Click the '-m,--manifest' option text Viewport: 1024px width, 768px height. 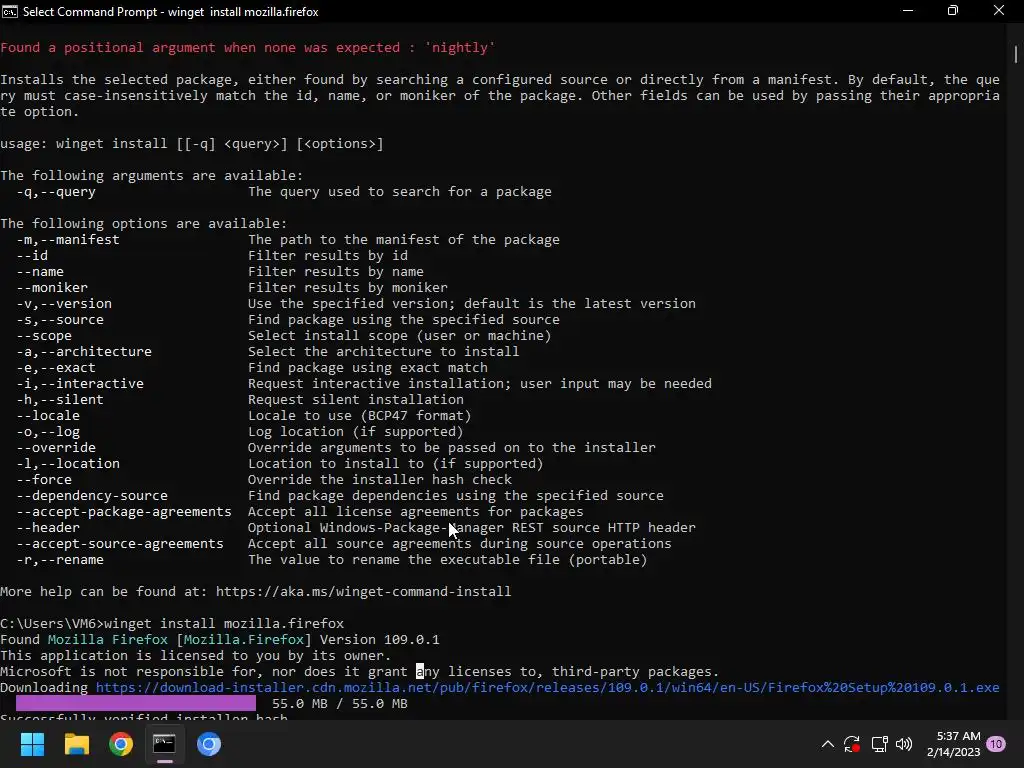coord(68,240)
